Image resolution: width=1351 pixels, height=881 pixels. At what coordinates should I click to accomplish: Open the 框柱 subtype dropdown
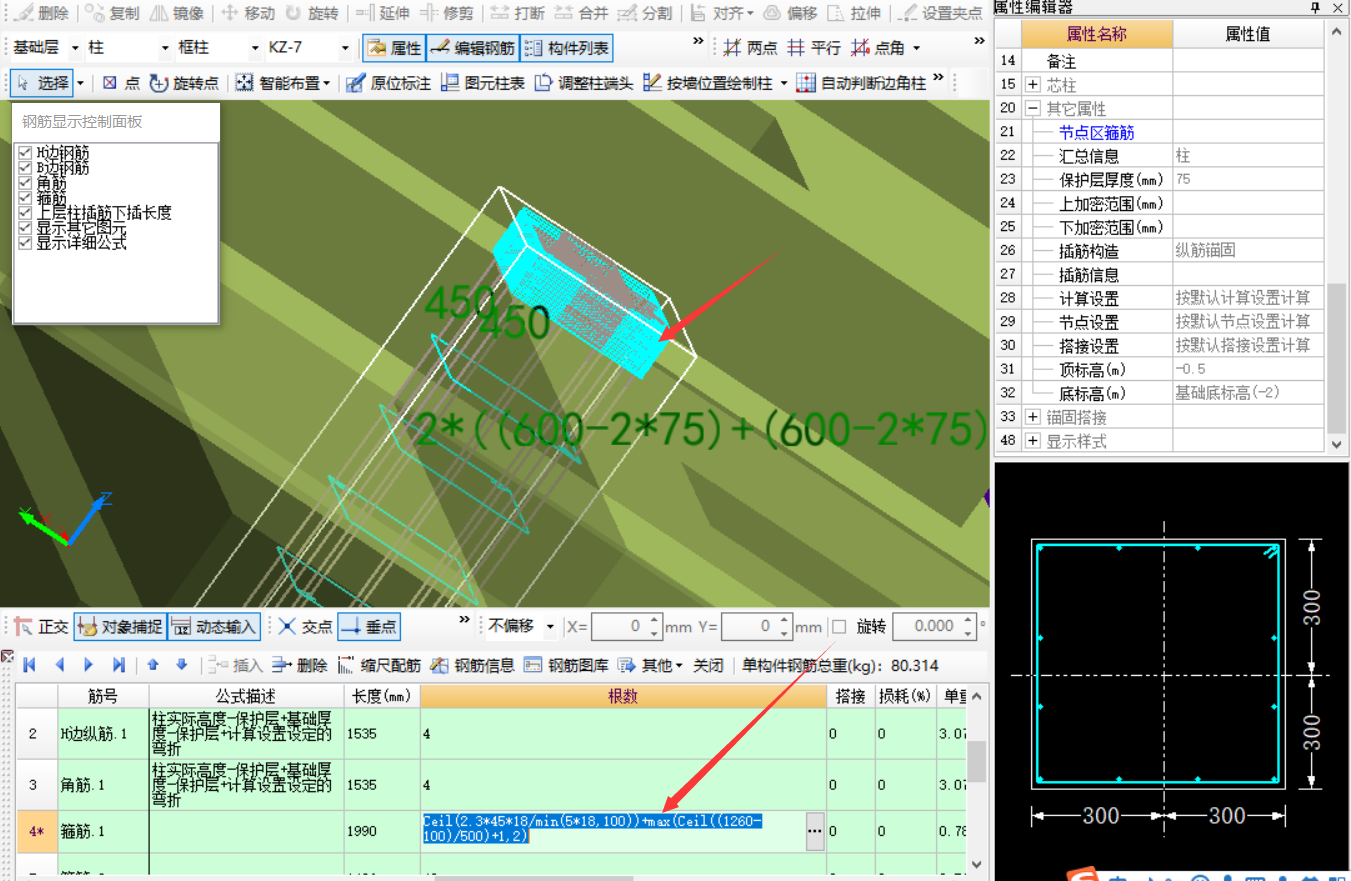(255, 48)
